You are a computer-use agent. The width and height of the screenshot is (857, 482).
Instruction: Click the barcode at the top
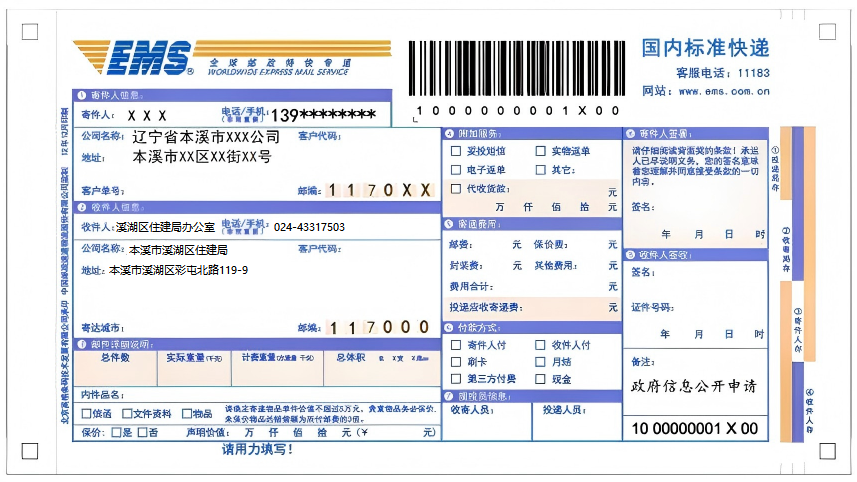point(516,68)
